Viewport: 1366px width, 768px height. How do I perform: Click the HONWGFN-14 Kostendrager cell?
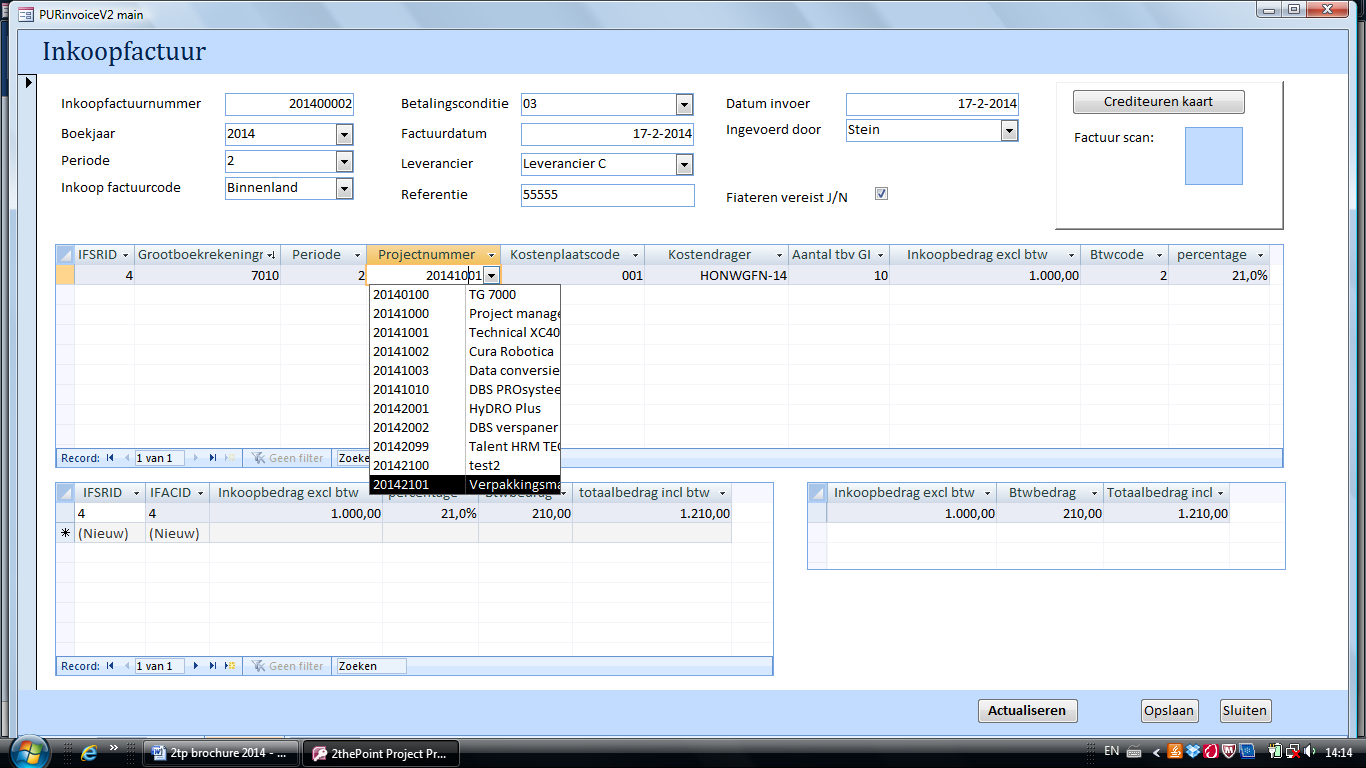click(x=716, y=275)
